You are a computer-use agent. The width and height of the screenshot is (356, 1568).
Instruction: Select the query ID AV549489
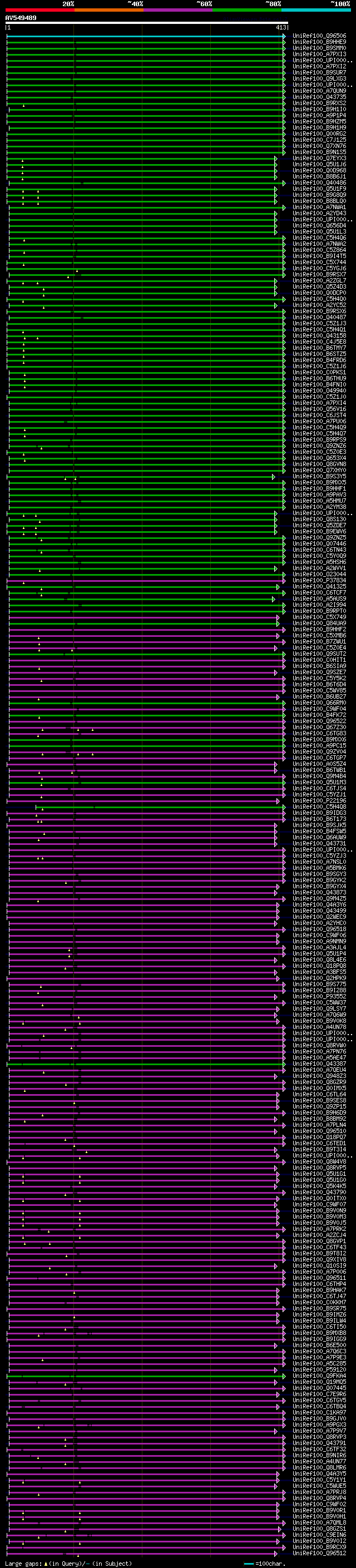click(21, 18)
